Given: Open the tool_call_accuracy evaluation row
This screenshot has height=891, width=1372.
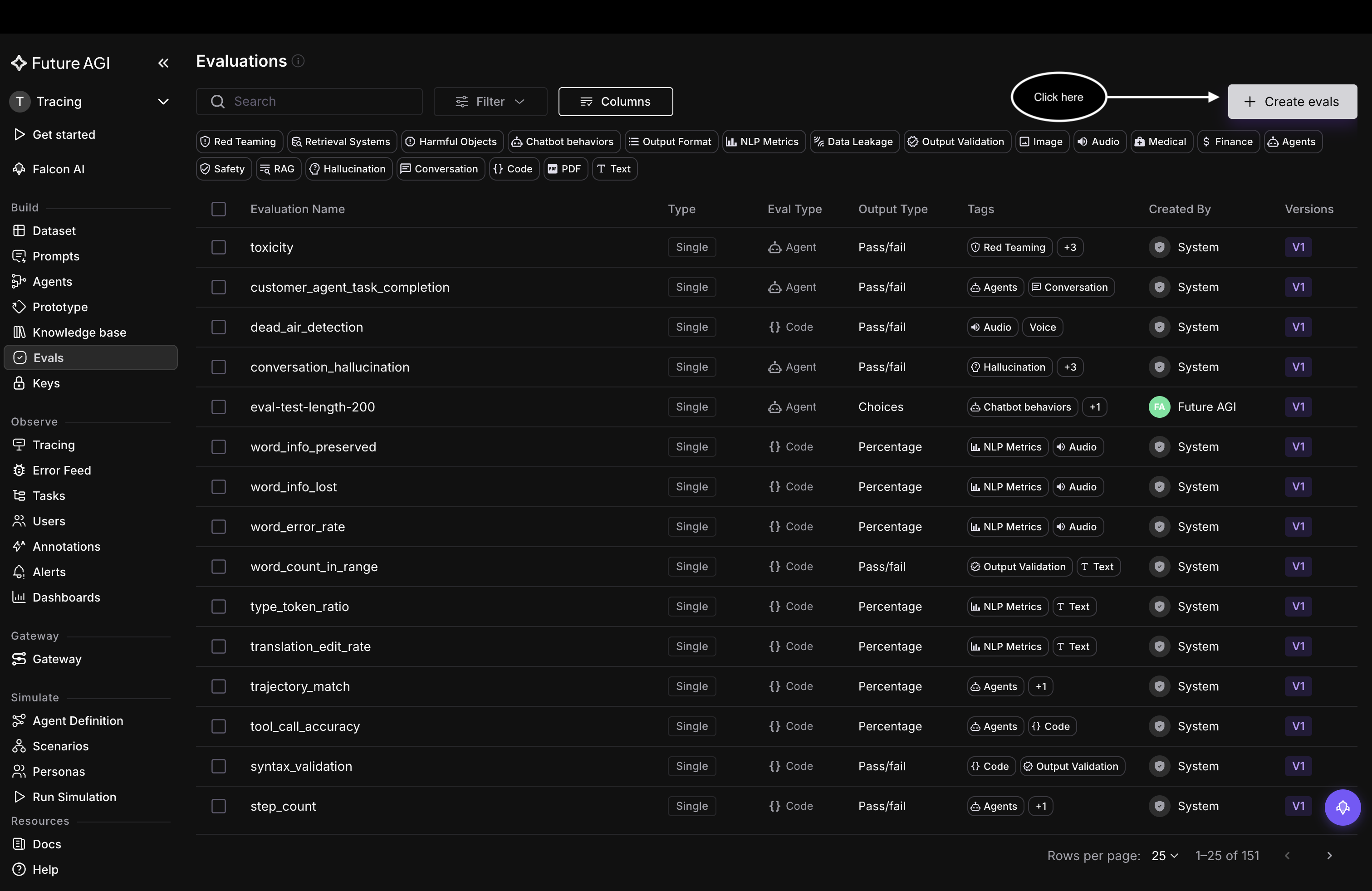Looking at the screenshot, I should 776,726.
